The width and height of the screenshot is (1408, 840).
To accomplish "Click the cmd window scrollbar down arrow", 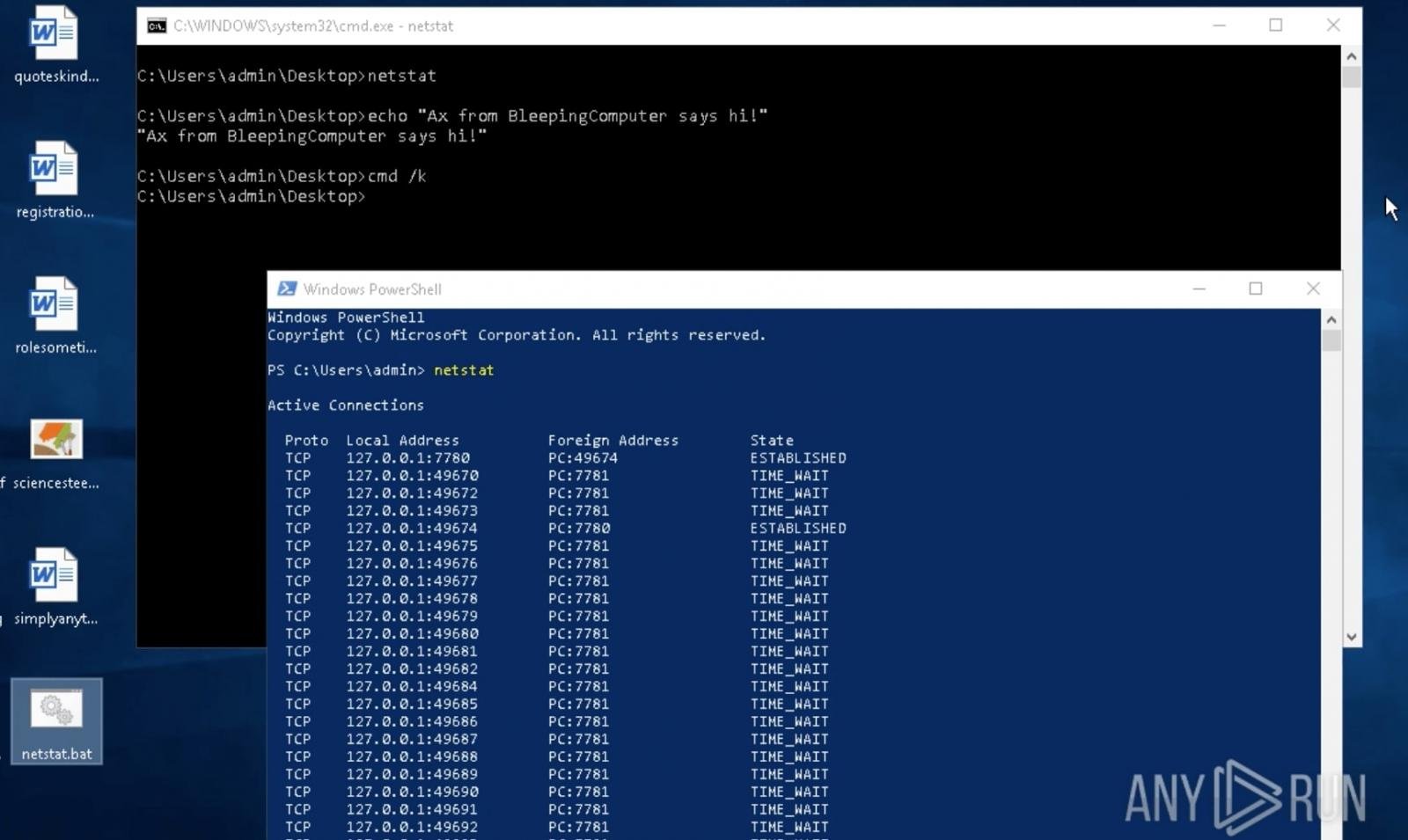I will [x=1352, y=637].
